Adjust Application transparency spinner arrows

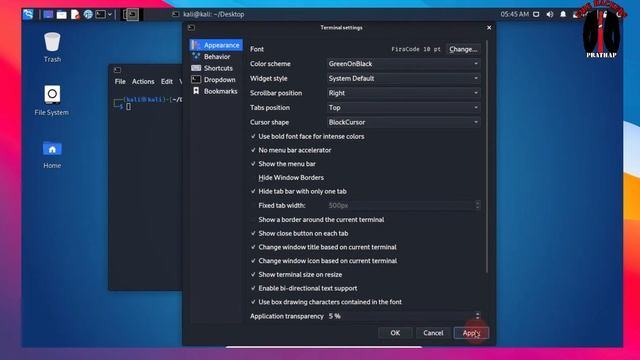(478, 316)
